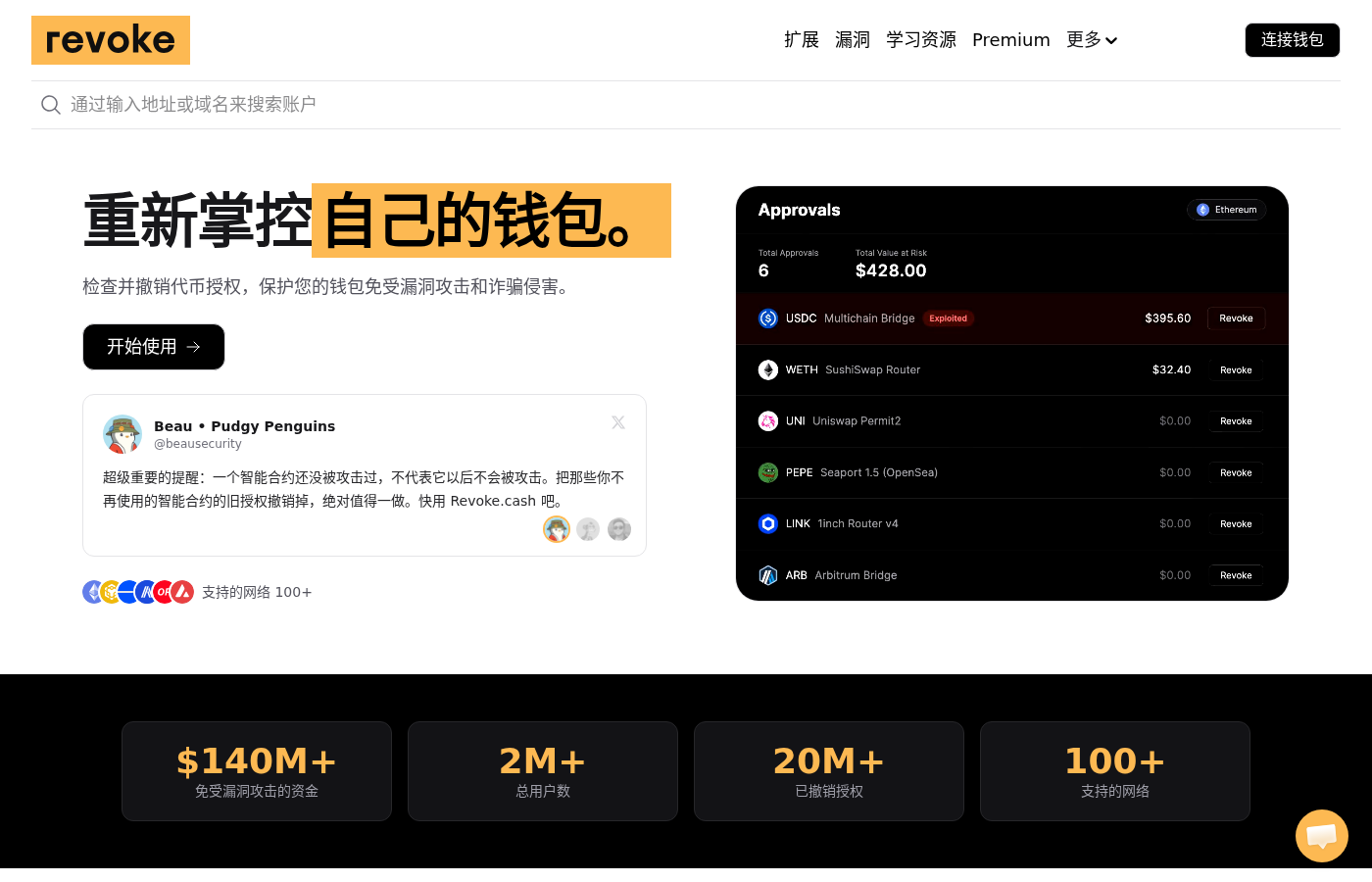Click Beau • Pudgy Penguins name
Screen dimensions: 1372x882
point(244,426)
